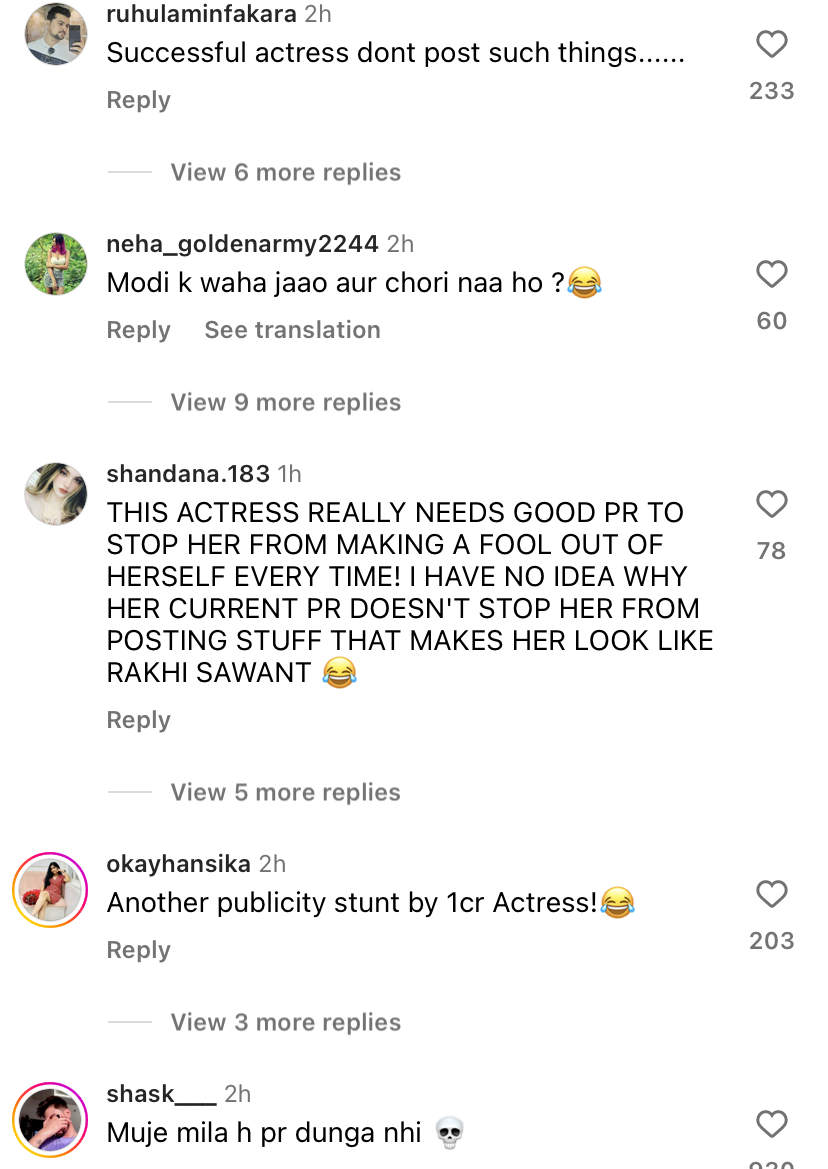Tap heart on shandana.183's comment
The height and width of the screenshot is (1169, 828).
point(771,504)
